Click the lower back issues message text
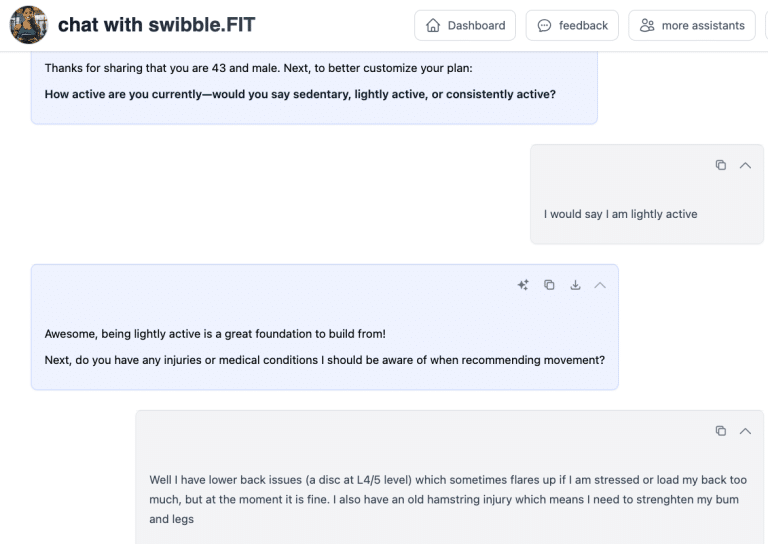 click(447, 499)
